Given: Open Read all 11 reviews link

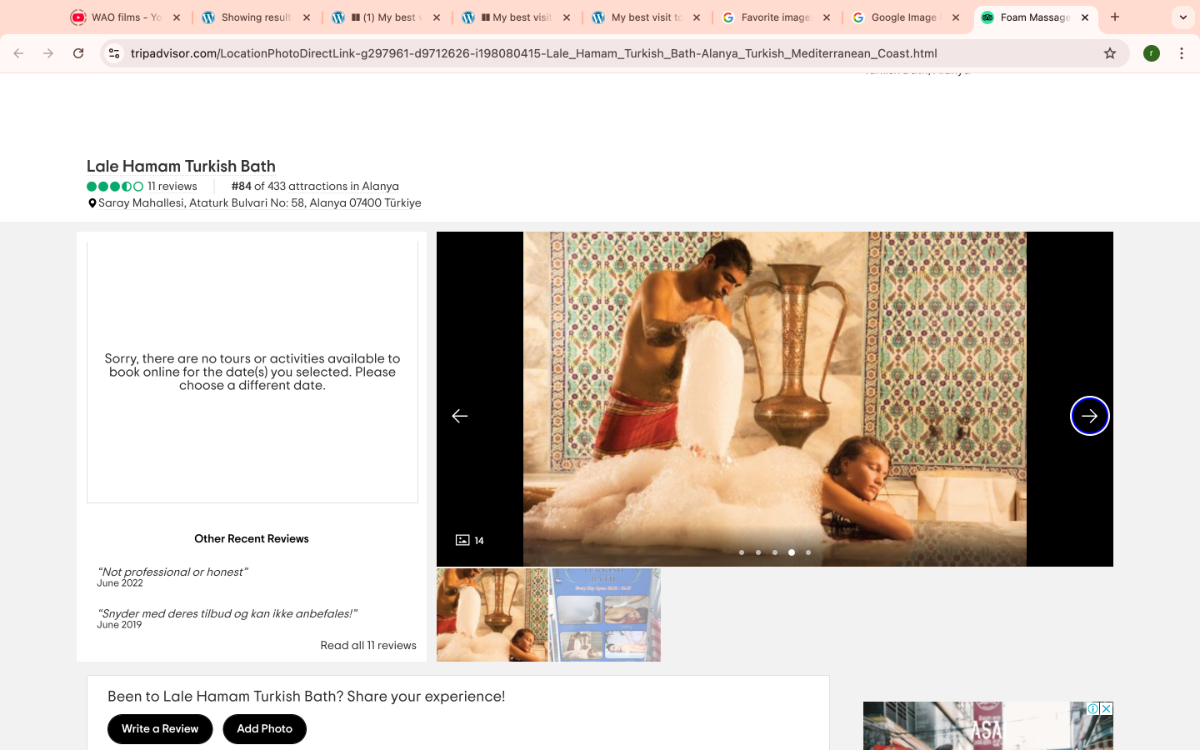Looking at the screenshot, I should coord(368,645).
